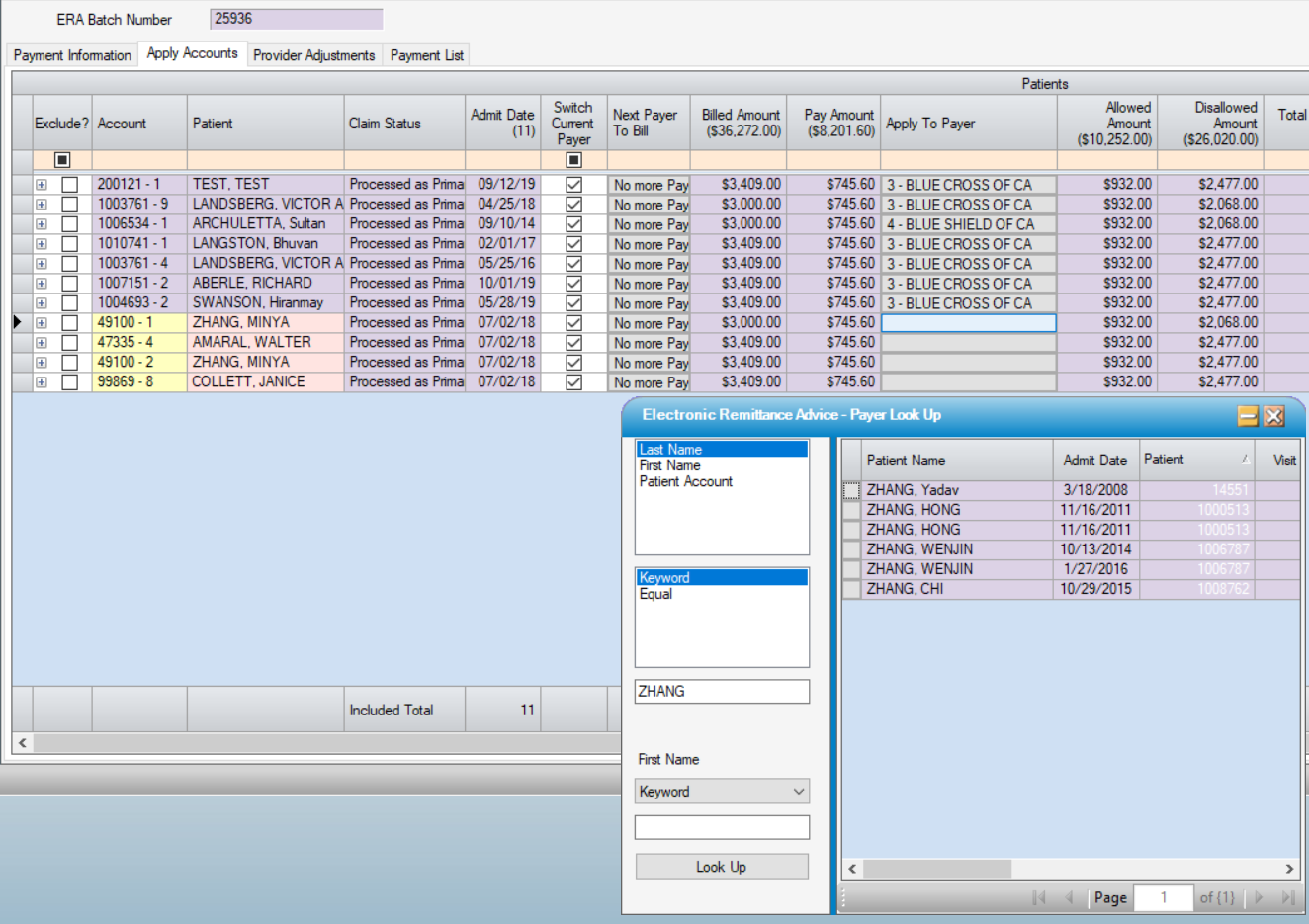Jump to last page of lookup results
The width and height of the screenshot is (1309, 924).
point(1287,897)
